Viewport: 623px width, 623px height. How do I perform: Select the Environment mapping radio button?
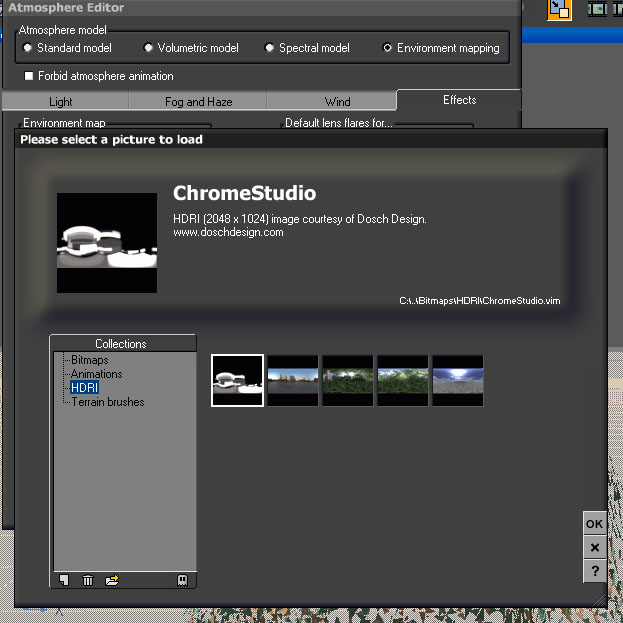click(387, 48)
